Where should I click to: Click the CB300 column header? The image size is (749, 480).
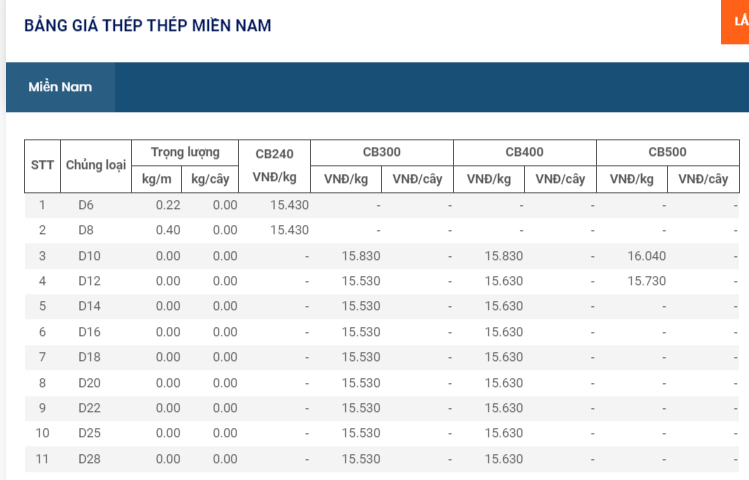(381, 152)
